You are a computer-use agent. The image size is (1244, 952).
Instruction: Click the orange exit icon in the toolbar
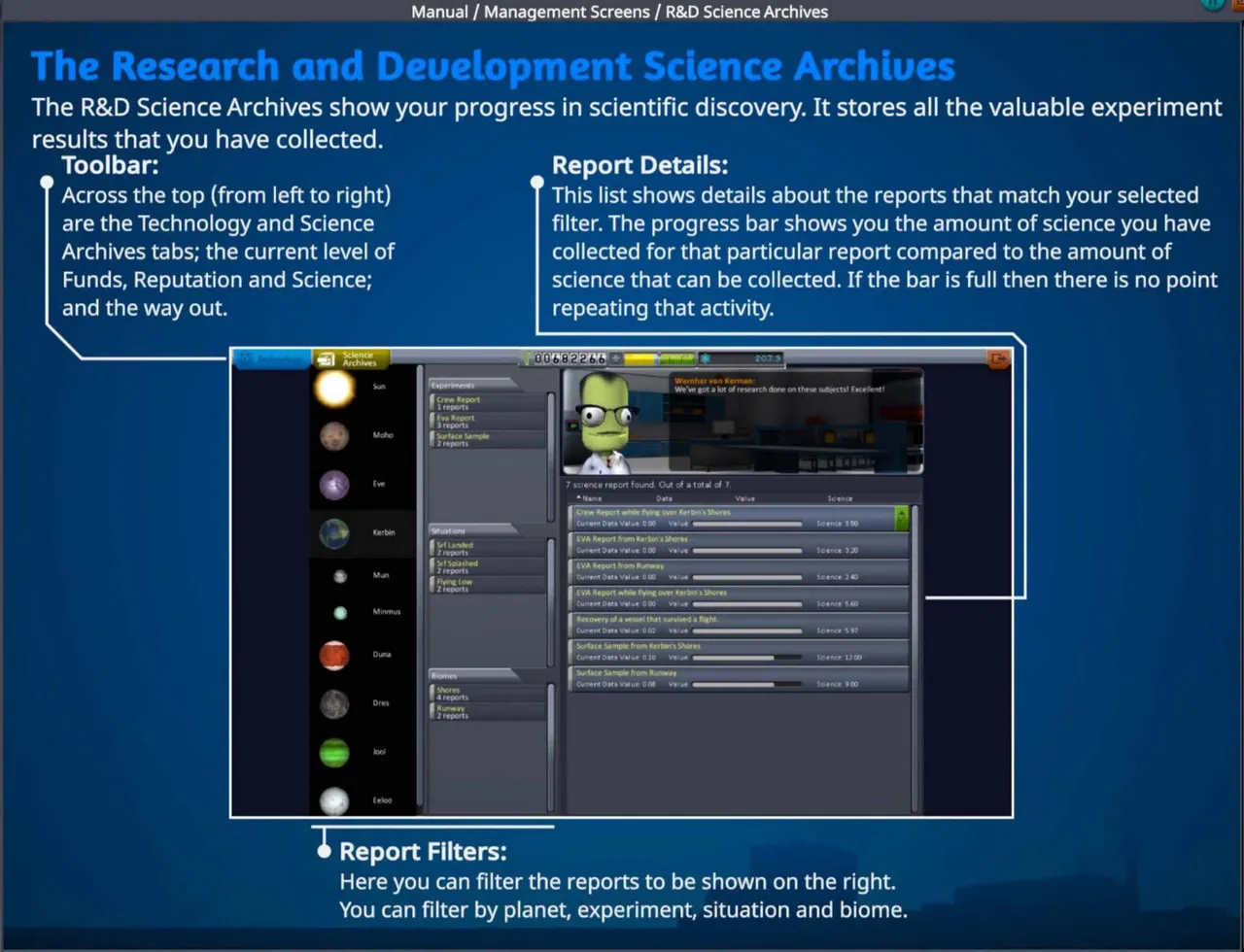click(x=999, y=359)
